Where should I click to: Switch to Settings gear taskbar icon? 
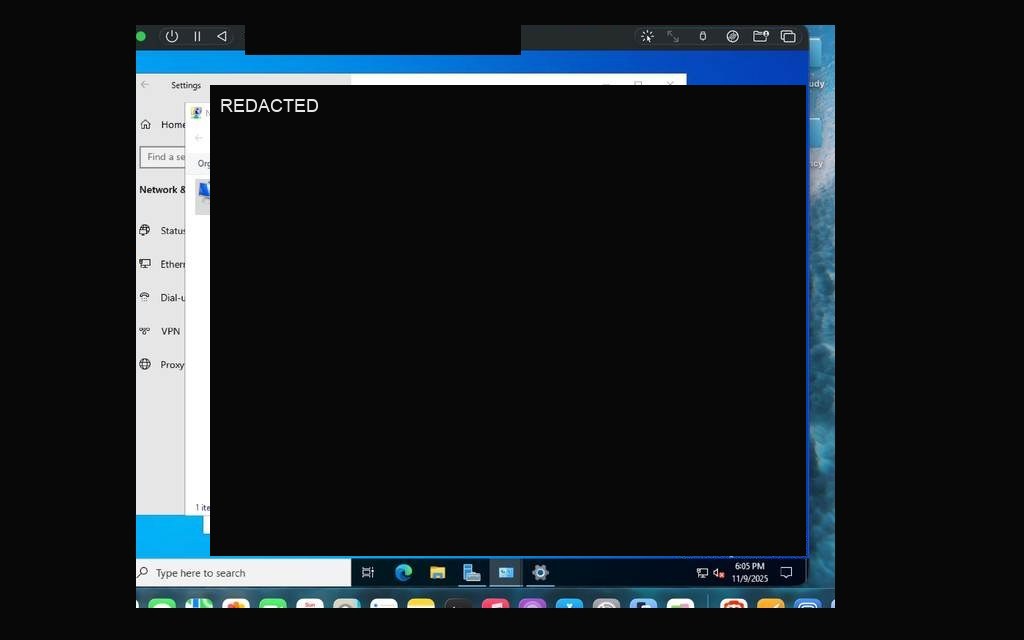540,573
